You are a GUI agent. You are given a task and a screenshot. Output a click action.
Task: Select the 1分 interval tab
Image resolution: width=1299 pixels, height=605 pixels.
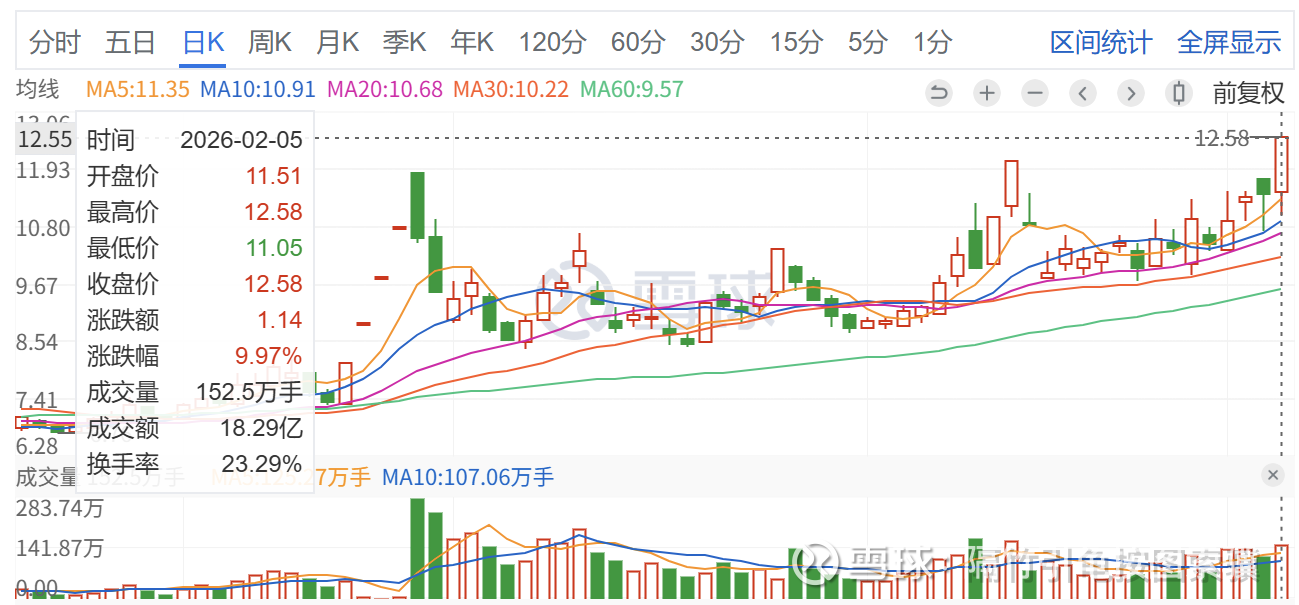click(932, 42)
